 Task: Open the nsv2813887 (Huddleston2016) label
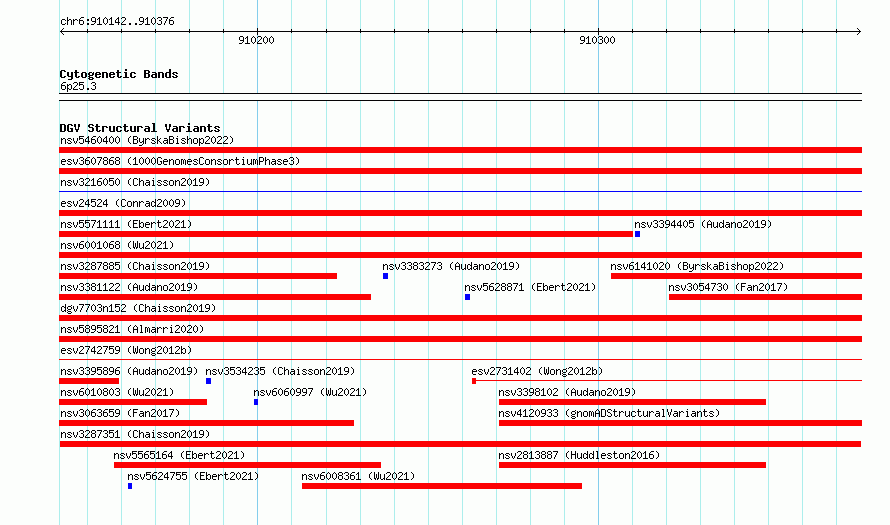tap(579, 455)
